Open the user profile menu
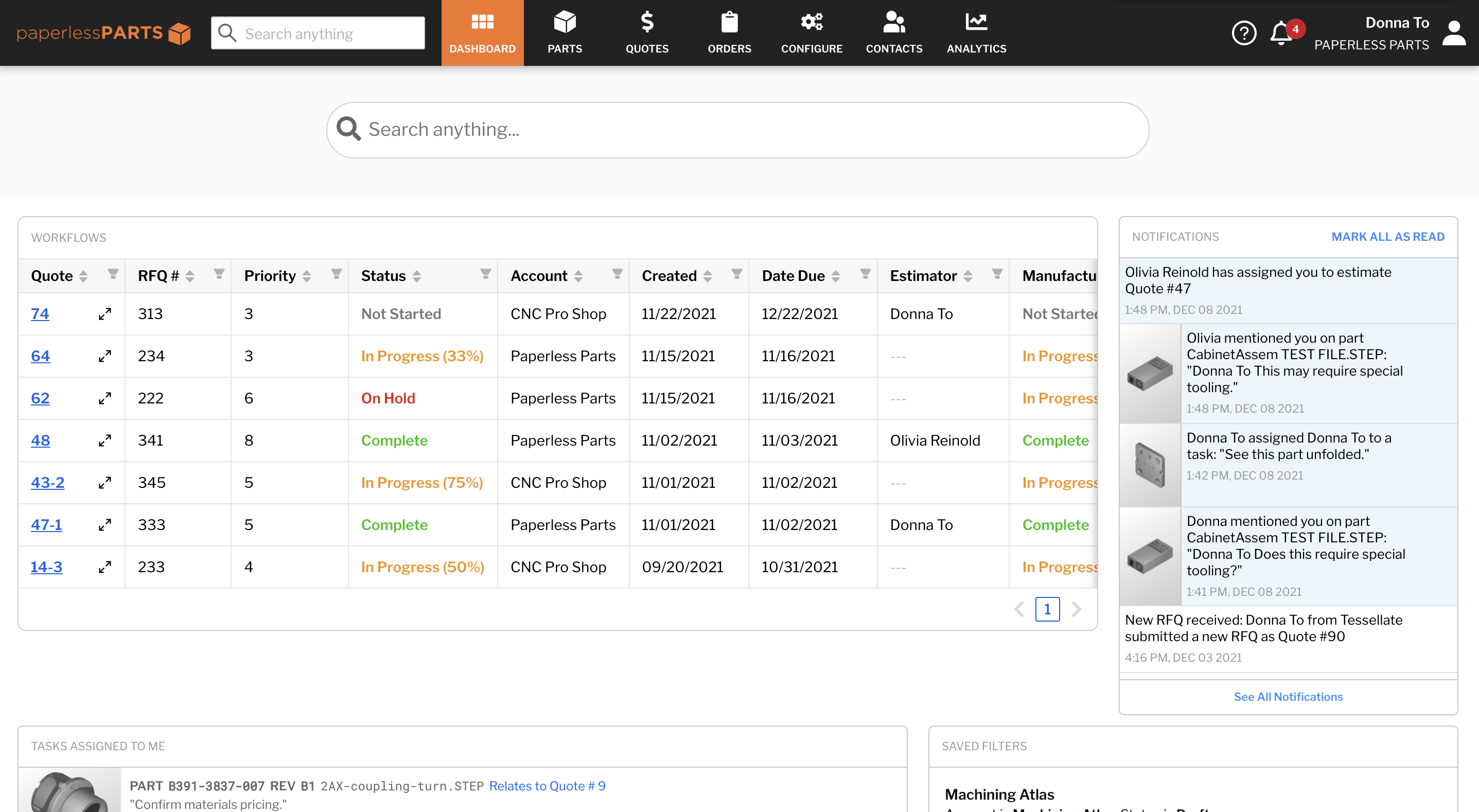 click(x=1454, y=33)
